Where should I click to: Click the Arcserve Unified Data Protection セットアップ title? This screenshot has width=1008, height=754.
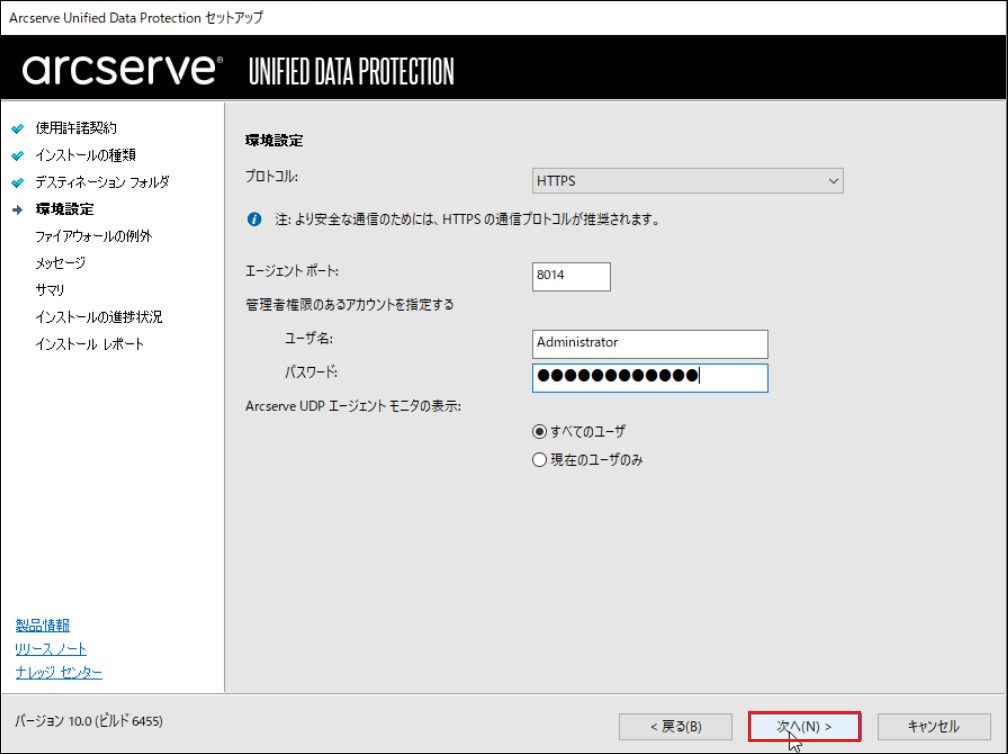click(x=136, y=17)
